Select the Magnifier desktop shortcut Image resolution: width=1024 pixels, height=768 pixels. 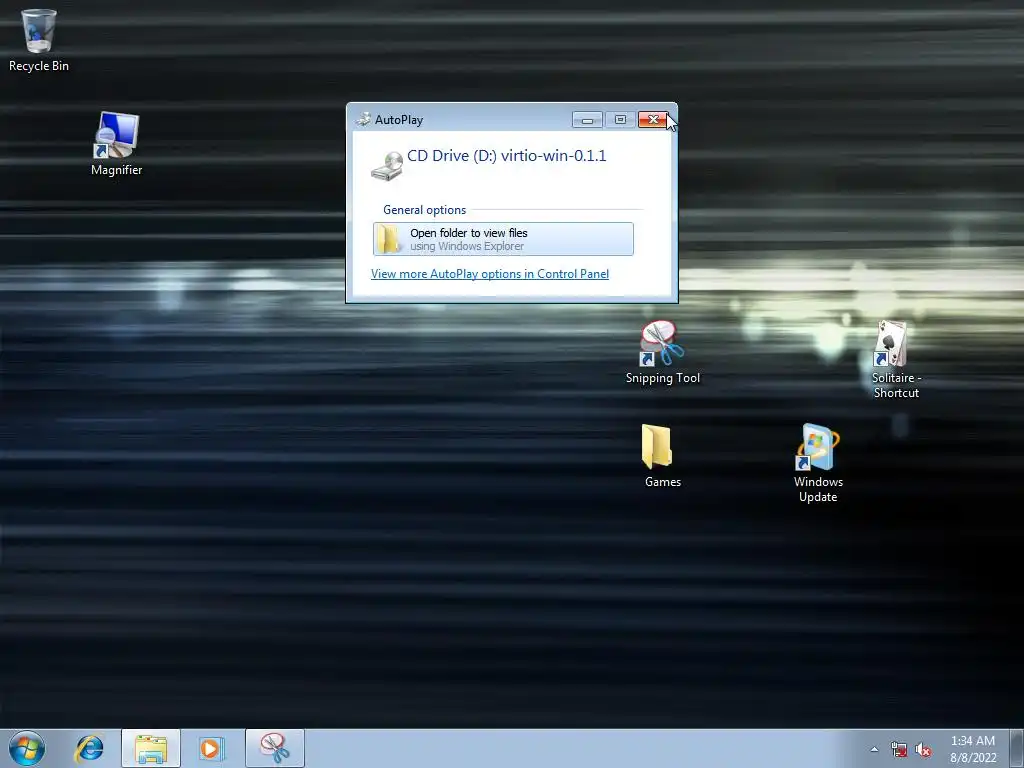click(116, 144)
